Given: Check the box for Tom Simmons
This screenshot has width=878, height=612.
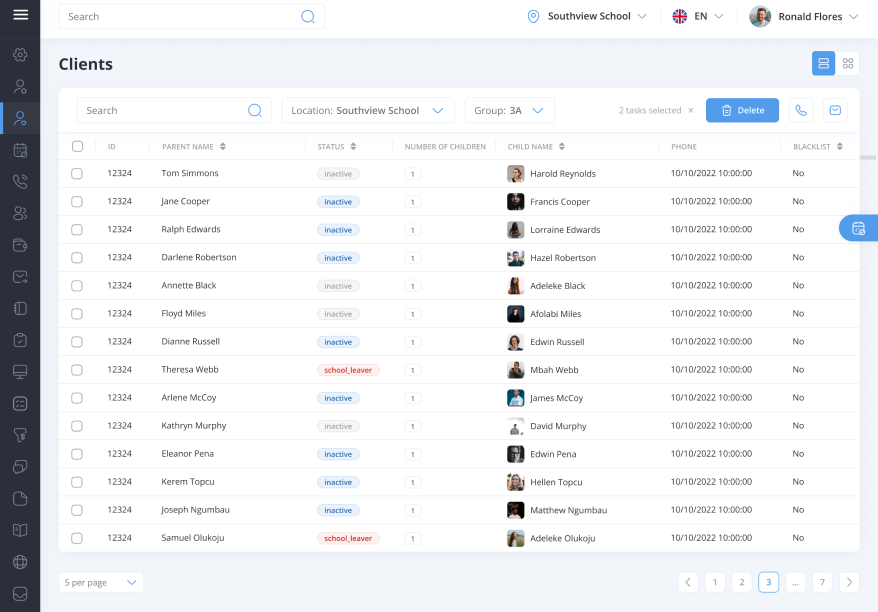Looking at the screenshot, I should coord(77,174).
